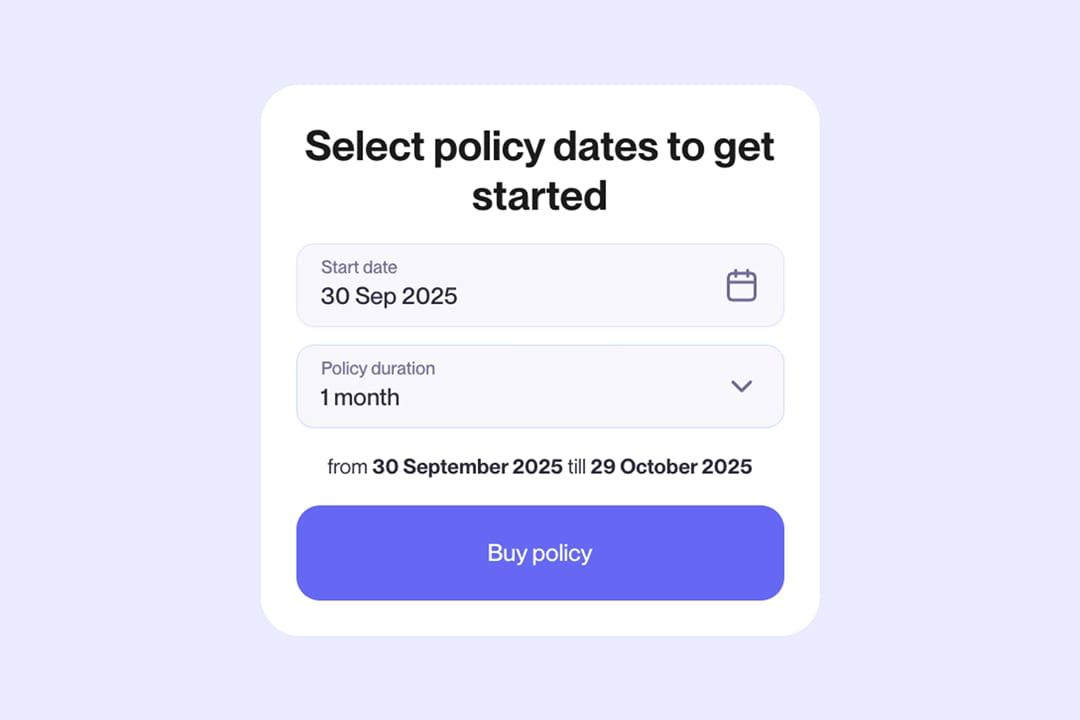Click the "Buy policy" button label text
Viewport: 1080px width, 720px height.
coord(540,553)
